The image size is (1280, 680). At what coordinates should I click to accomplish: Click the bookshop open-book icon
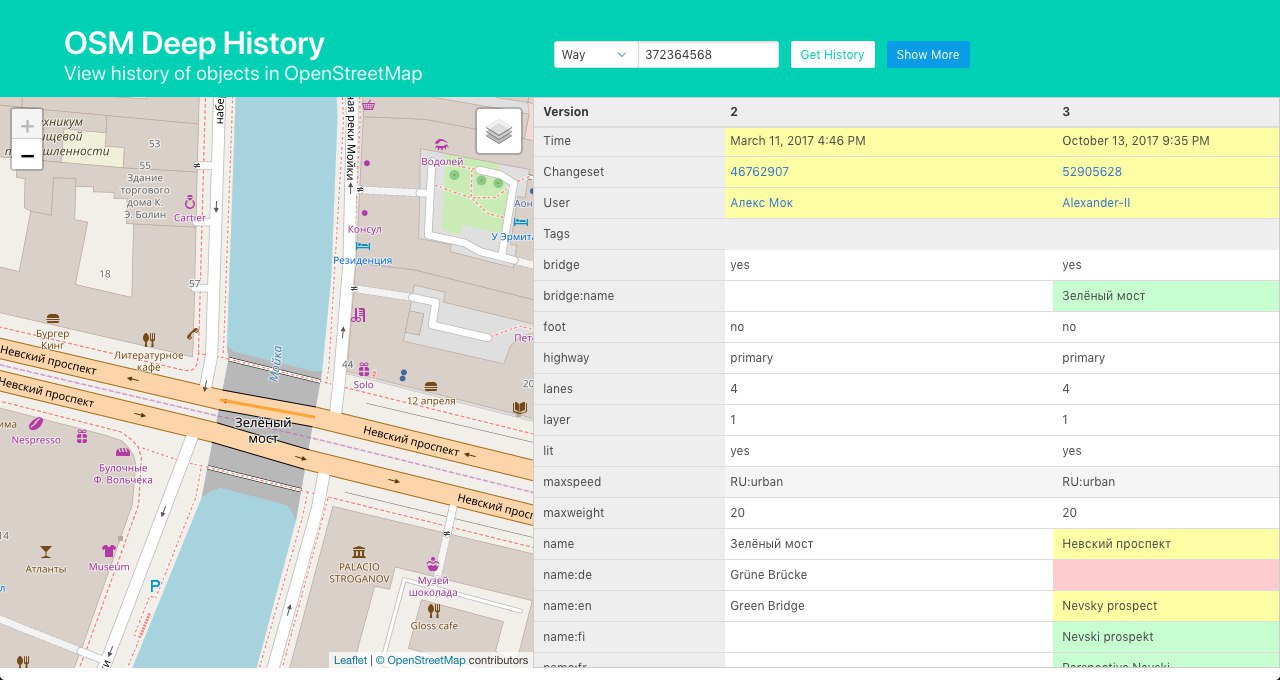pyautogui.click(x=519, y=408)
